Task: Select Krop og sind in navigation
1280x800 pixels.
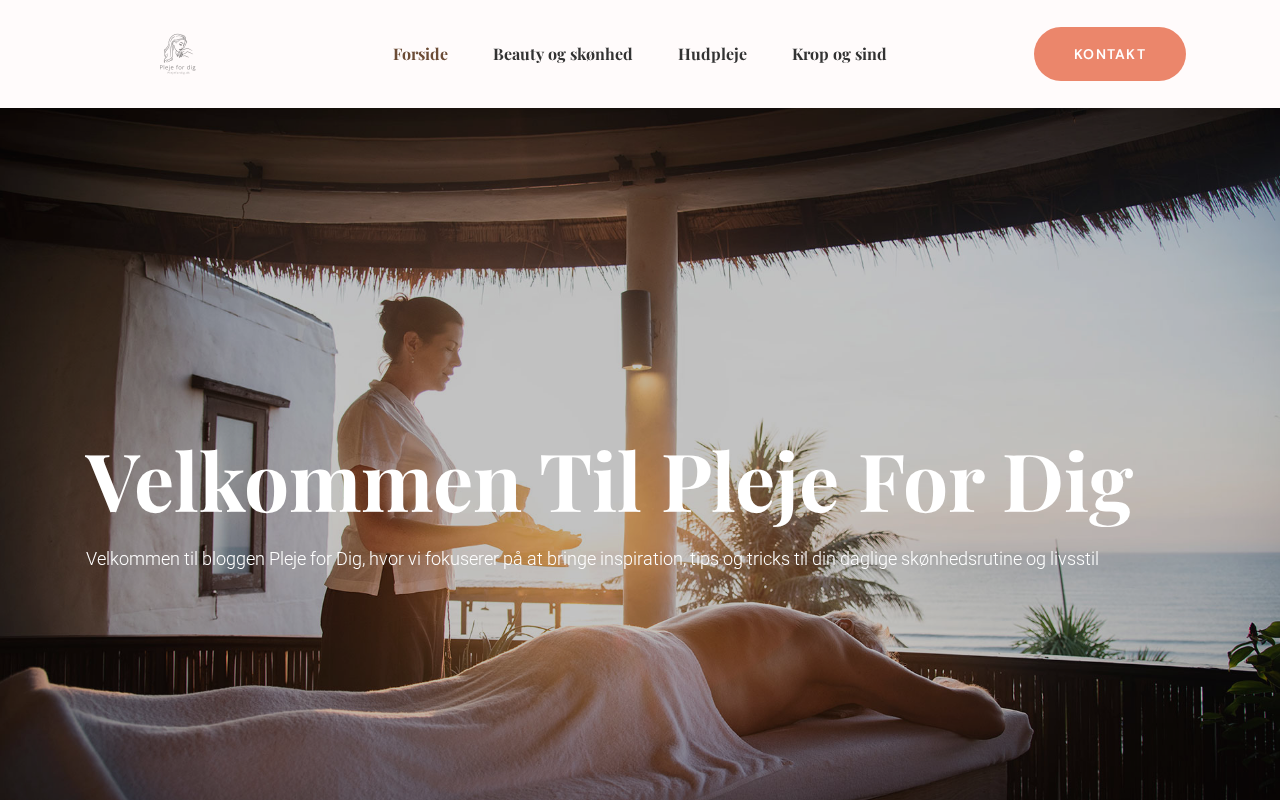Action: coord(839,54)
